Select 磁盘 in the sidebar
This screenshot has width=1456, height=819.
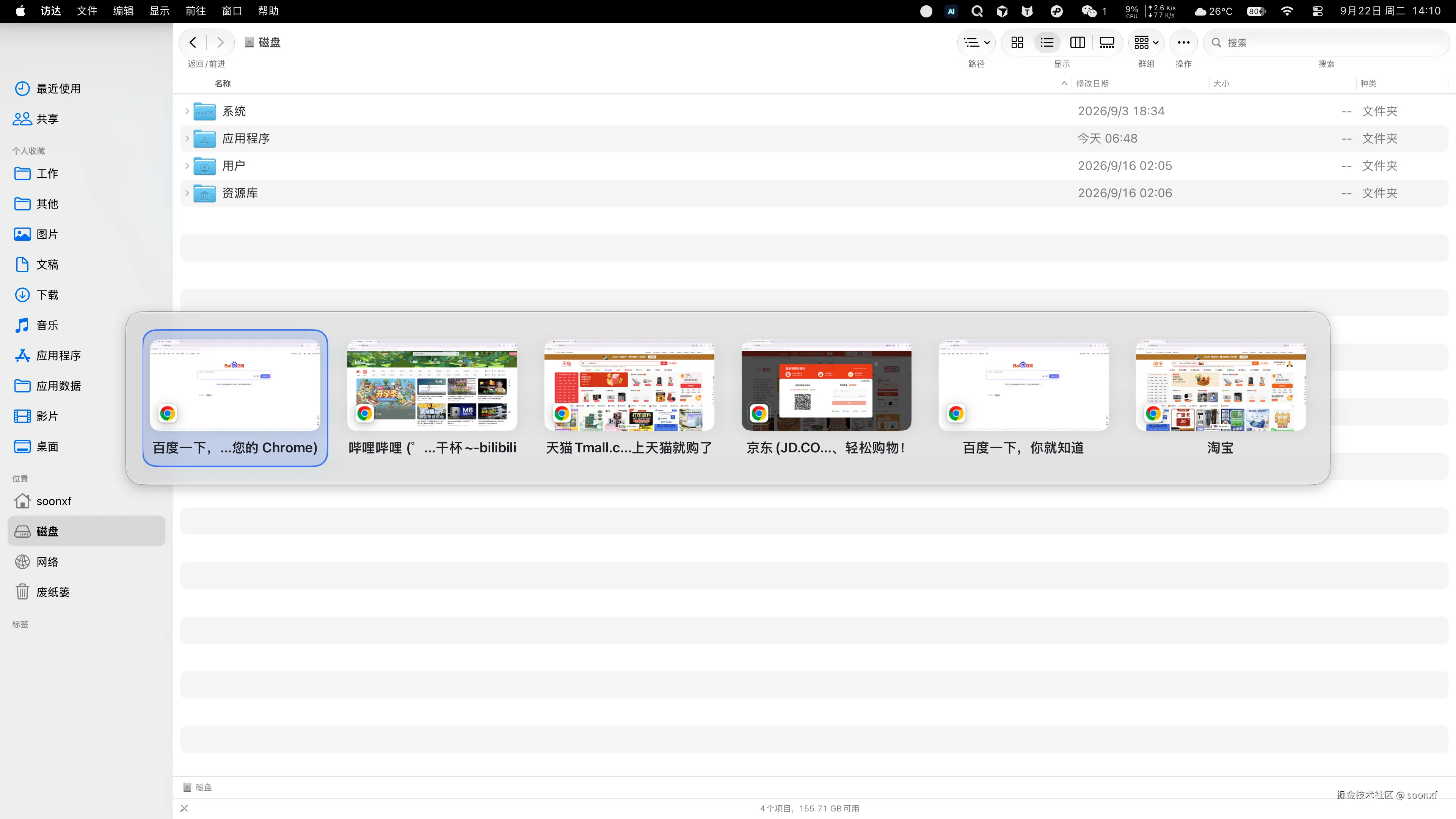coord(86,531)
